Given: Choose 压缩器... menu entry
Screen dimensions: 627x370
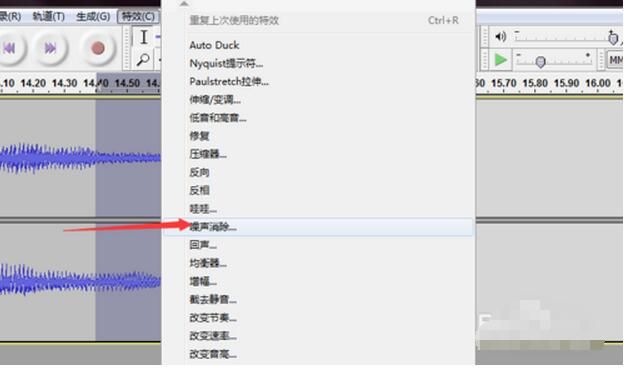Looking at the screenshot, I should tap(208, 154).
